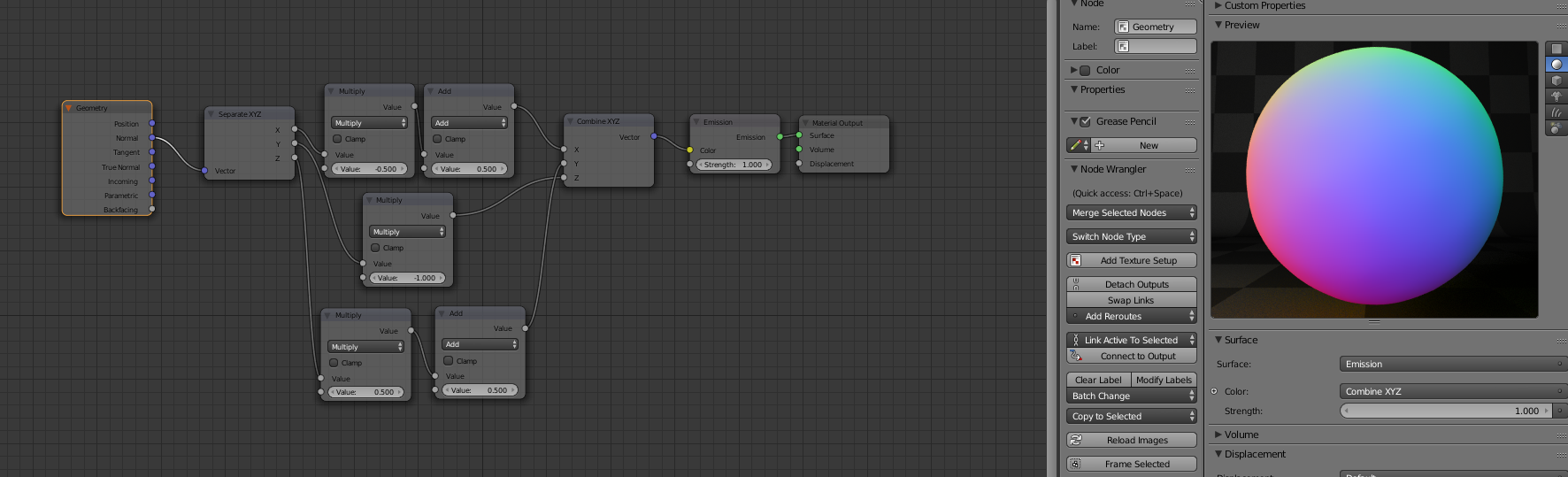Collapse the Emission node
Screen dimensions: 1568x477
[x=696, y=122]
